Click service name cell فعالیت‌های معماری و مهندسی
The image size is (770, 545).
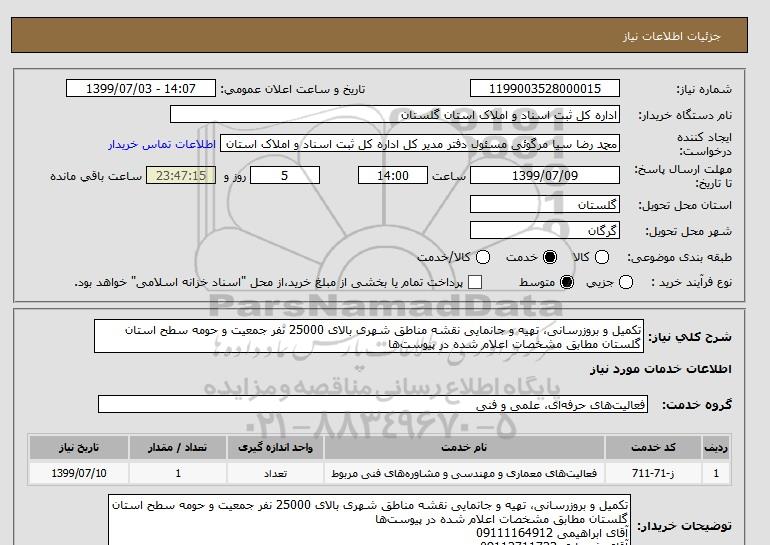click(464, 473)
